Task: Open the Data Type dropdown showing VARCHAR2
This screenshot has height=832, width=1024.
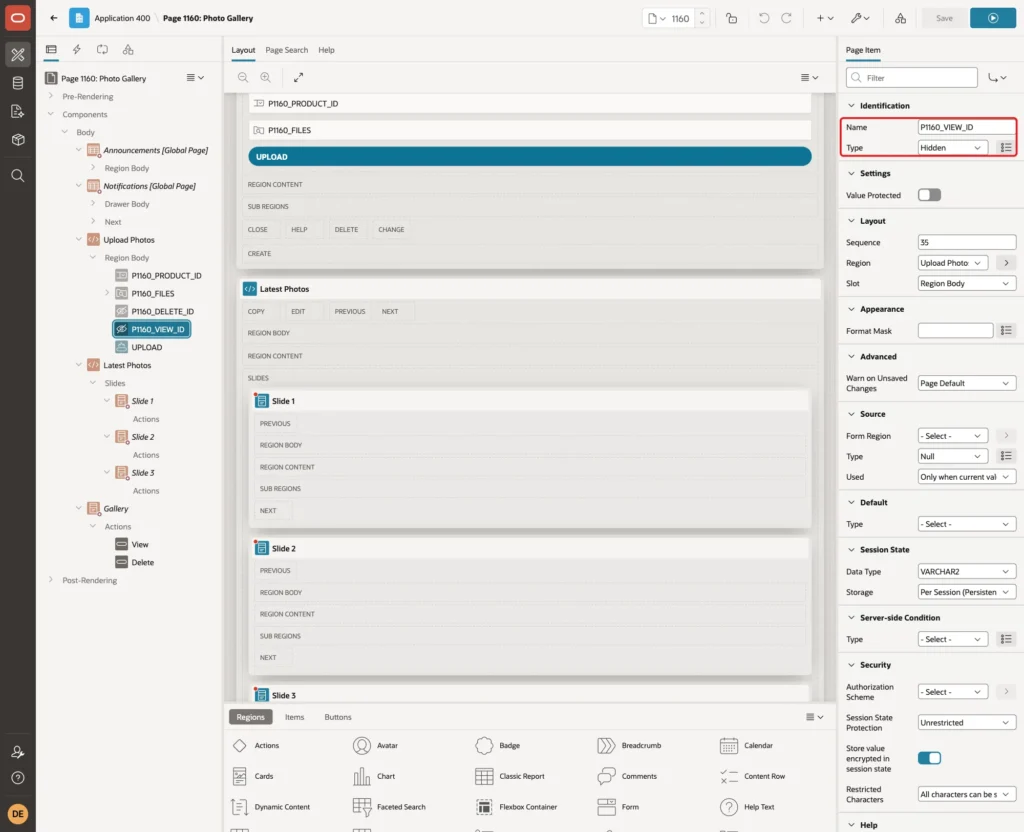Action: 967,571
